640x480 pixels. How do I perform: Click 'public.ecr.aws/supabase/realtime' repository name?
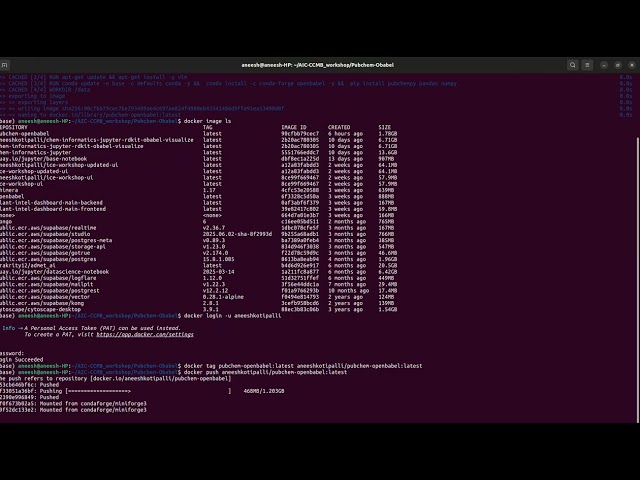coord(48,228)
